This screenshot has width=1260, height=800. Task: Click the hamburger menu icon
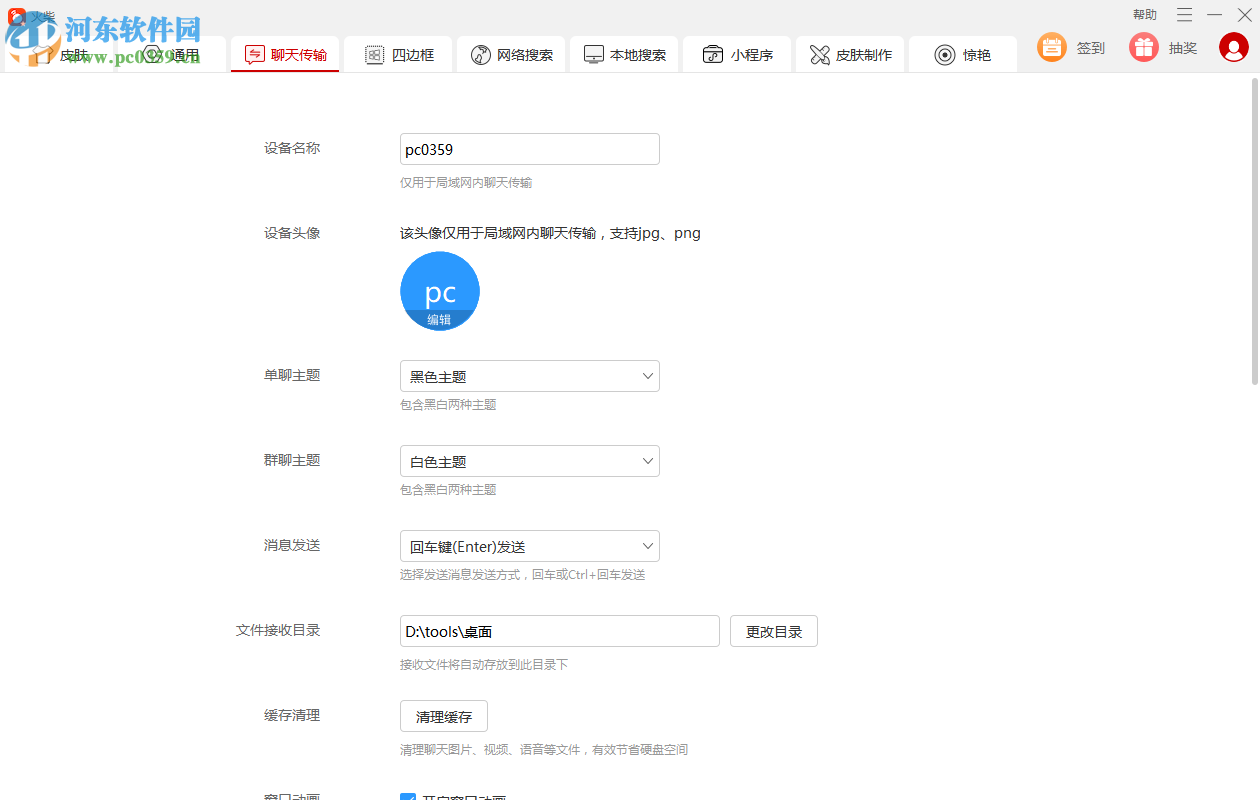[1184, 15]
